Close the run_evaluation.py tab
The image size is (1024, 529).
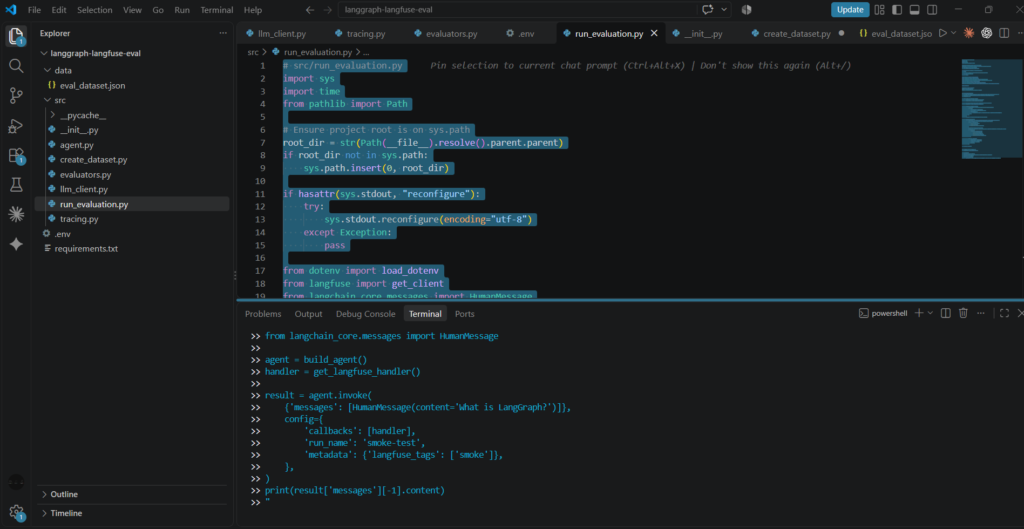coord(654,33)
